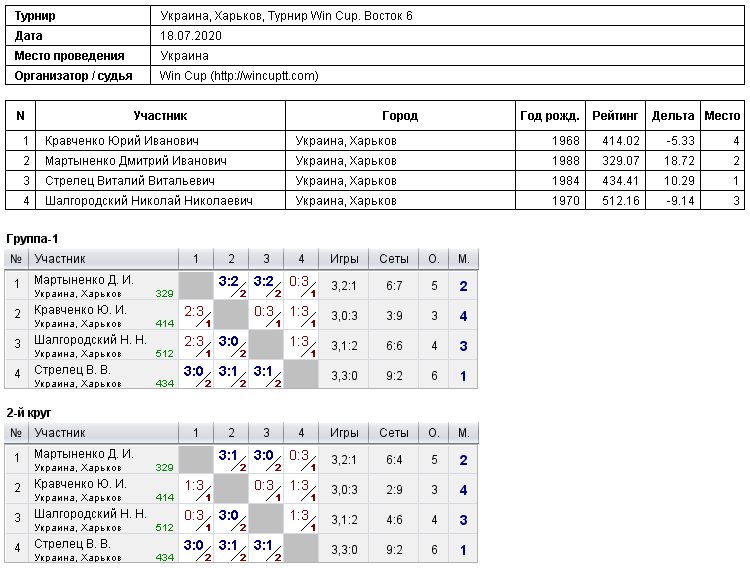The height and width of the screenshot is (568, 750).
Task: Click delta value 18.72
Action: pyautogui.click(x=679, y=161)
